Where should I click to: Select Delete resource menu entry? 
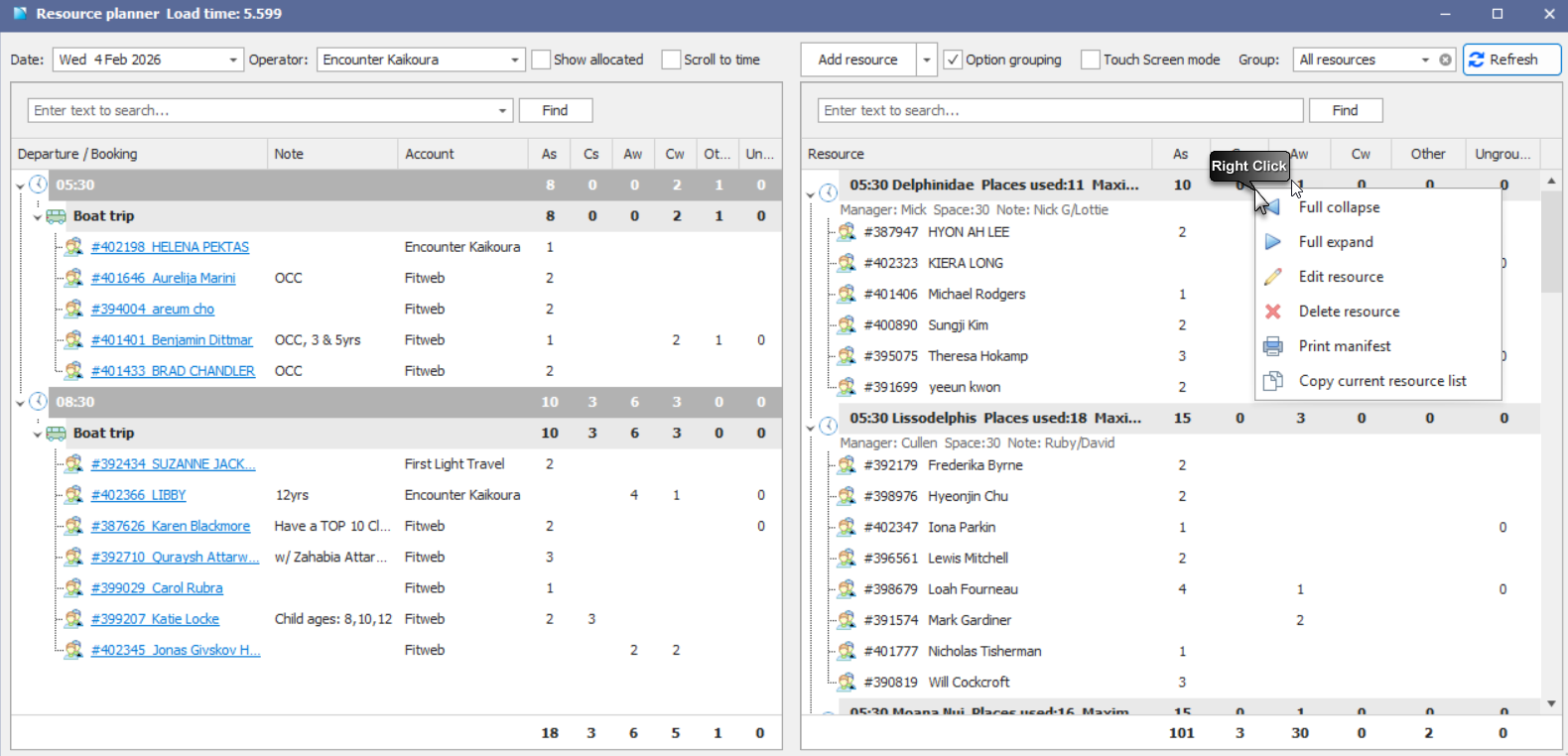pos(1378,312)
